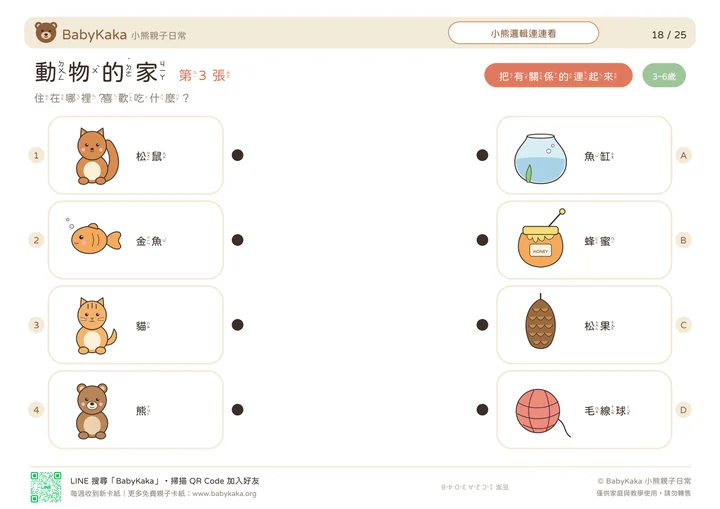Select the orange cat image

pos(96,326)
